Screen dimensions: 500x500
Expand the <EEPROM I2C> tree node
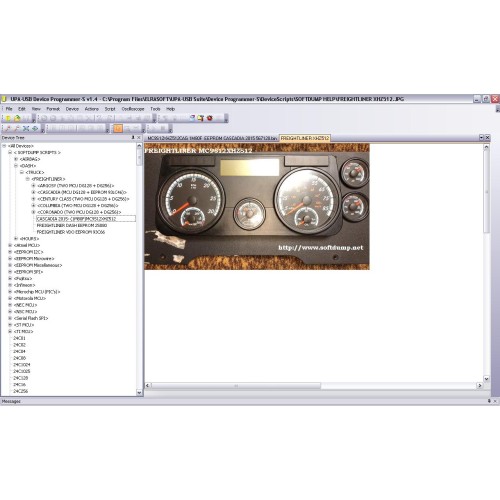coord(10,252)
